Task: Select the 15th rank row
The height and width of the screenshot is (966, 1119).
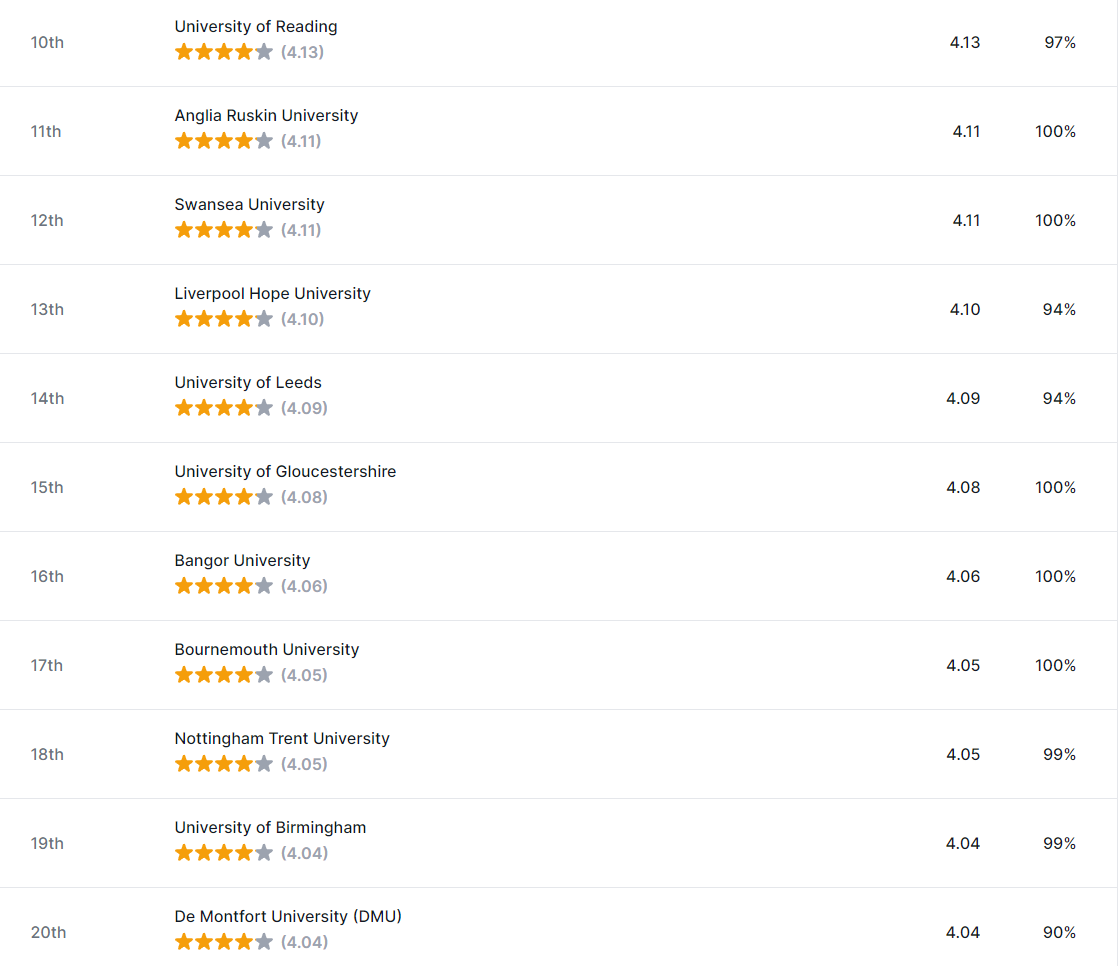Action: coord(559,487)
